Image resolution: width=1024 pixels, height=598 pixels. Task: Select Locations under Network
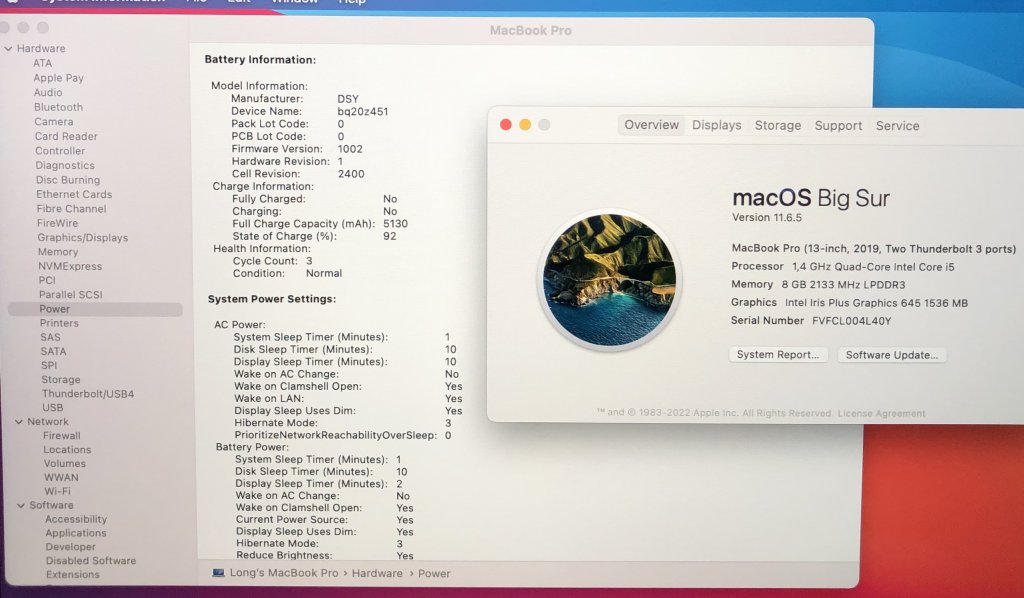(67, 450)
